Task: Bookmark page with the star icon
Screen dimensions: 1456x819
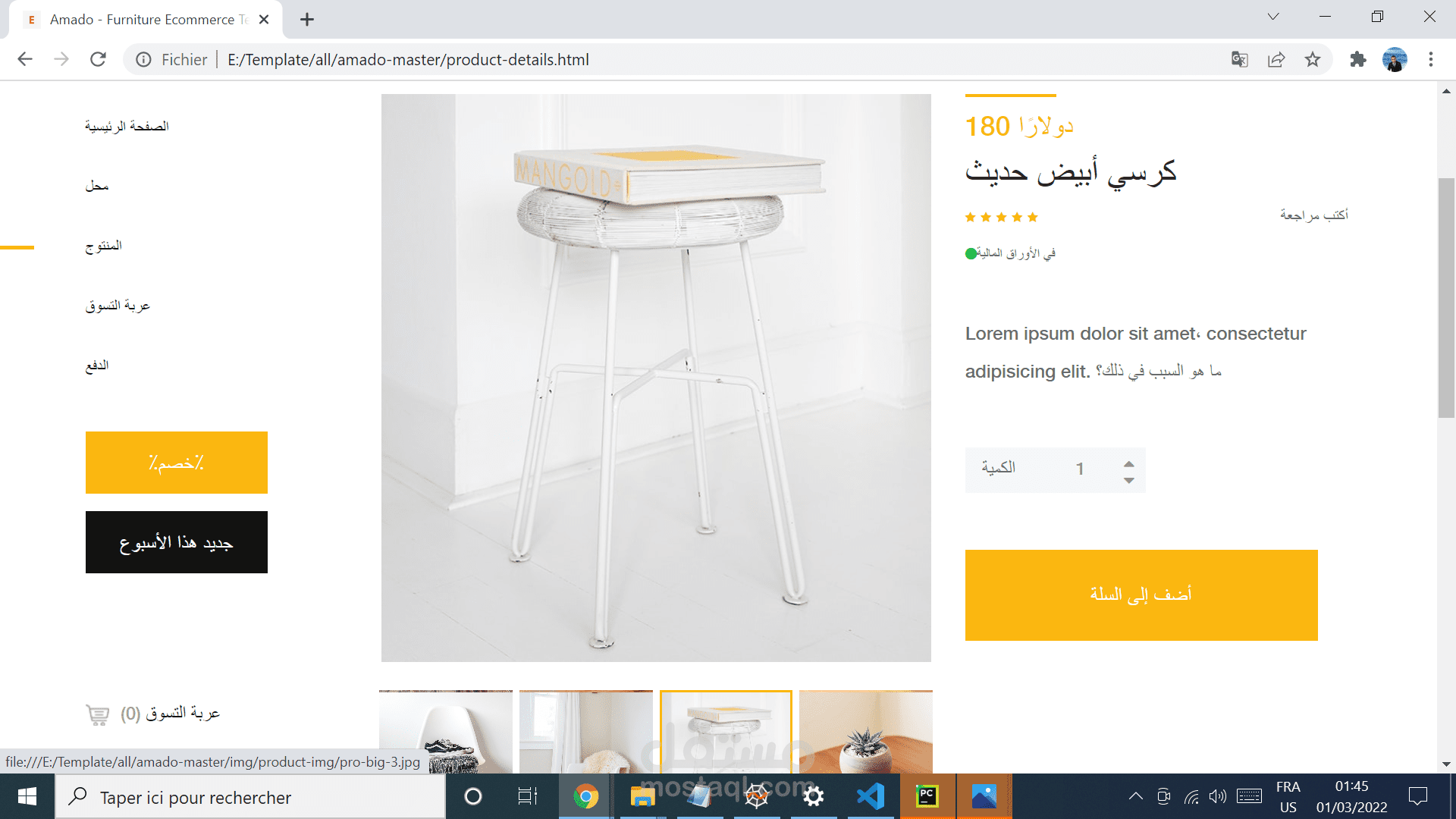Action: coord(1313,59)
